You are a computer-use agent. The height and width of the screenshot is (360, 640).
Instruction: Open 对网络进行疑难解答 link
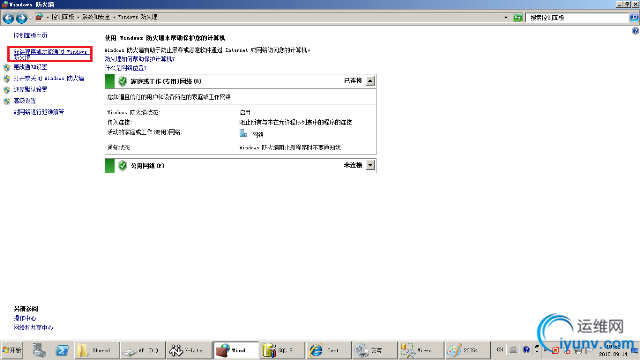click(39, 112)
